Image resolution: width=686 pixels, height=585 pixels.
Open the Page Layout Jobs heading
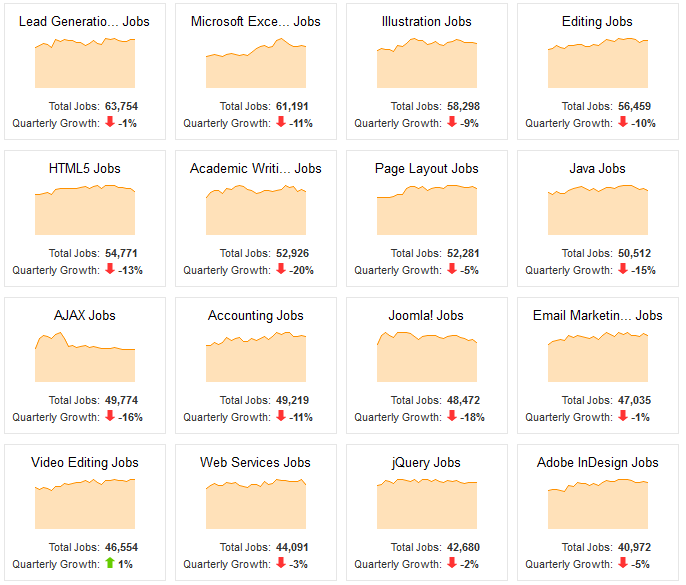click(427, 168)
